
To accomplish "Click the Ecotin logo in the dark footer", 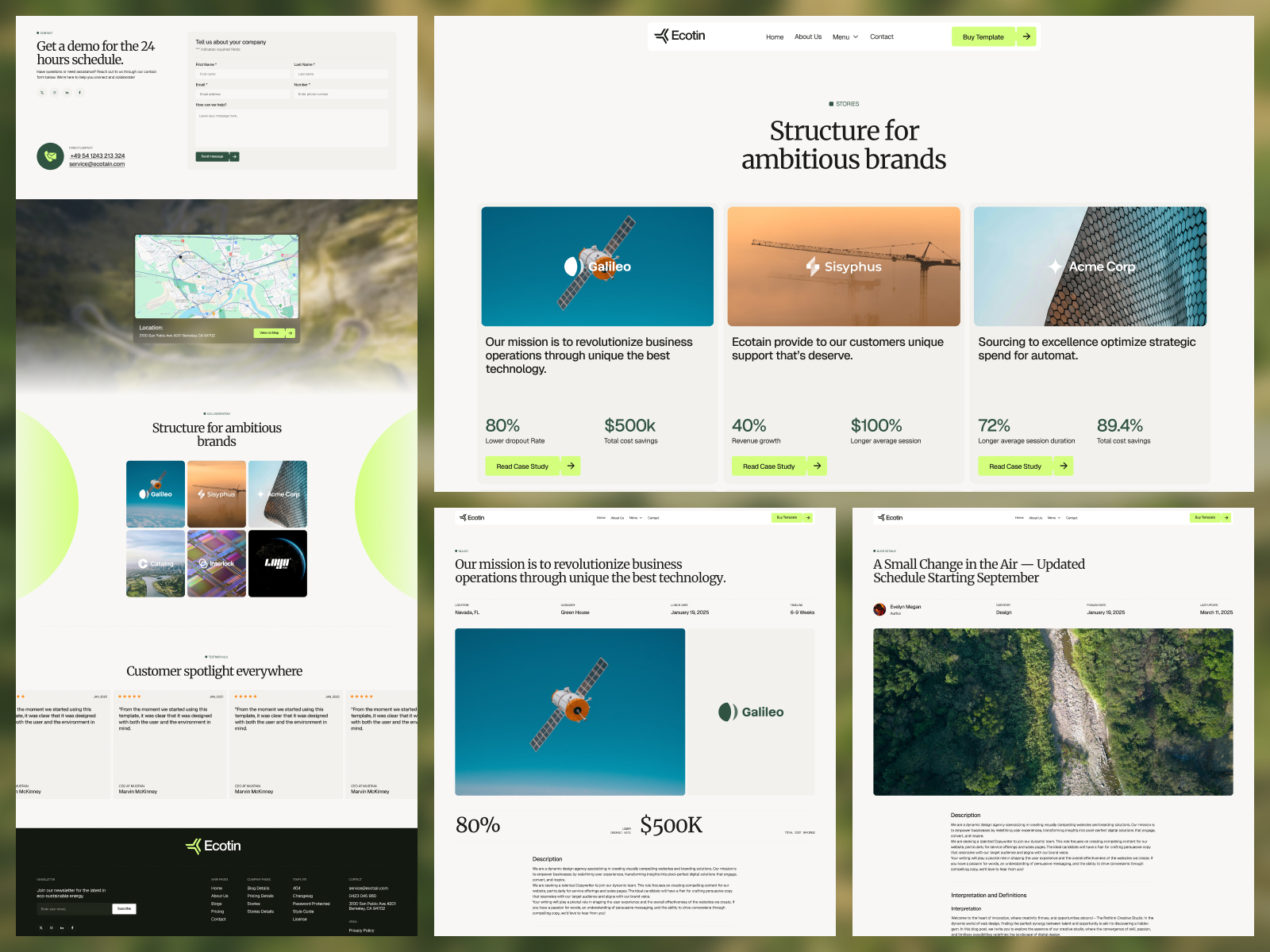I will (213, 846).
